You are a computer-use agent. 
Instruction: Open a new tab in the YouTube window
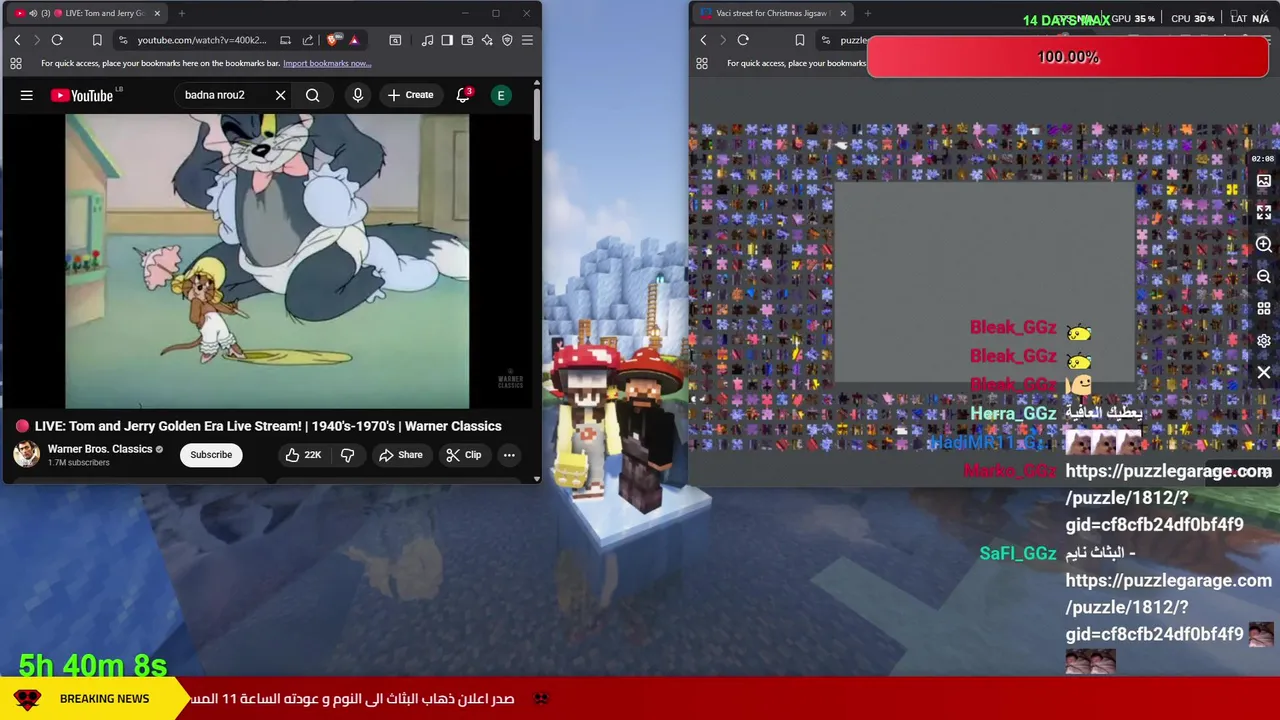(x=182, y=13)
